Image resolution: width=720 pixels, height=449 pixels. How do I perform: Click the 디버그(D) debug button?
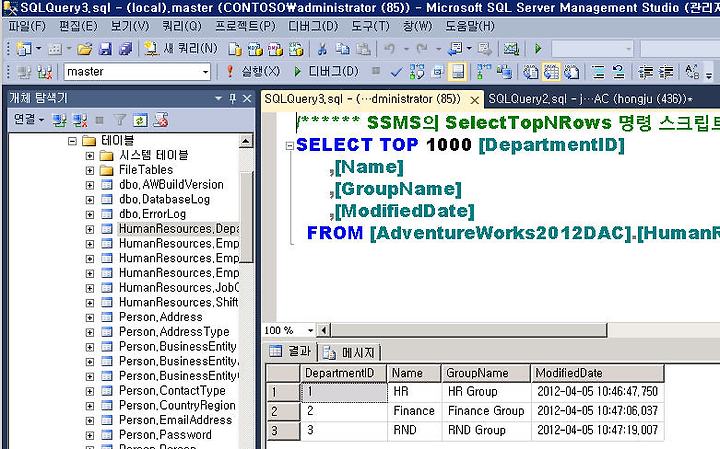(x=326, y=72)
